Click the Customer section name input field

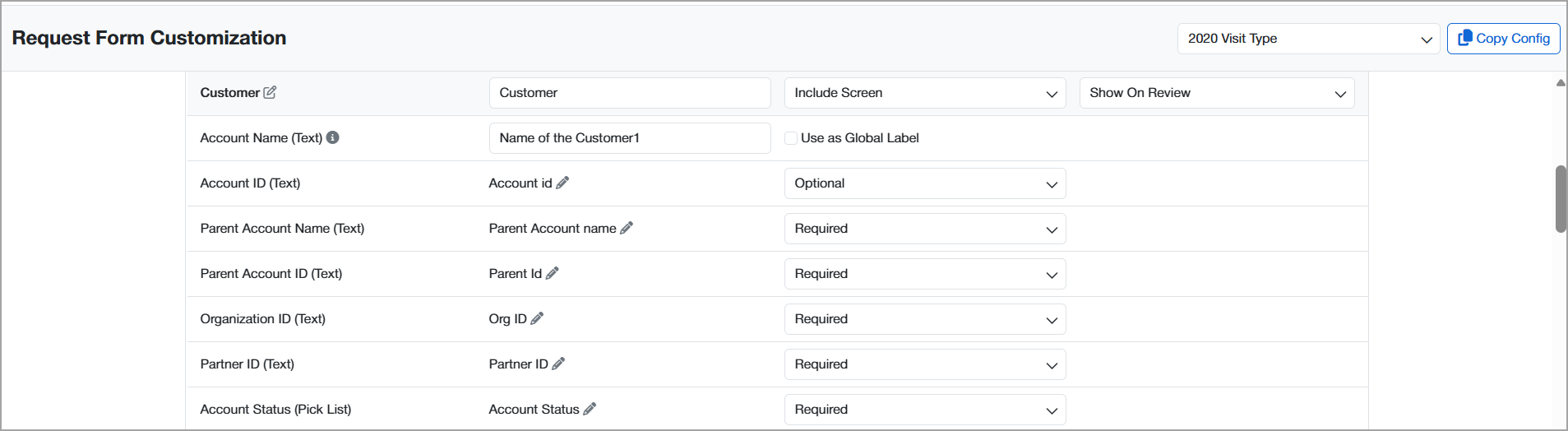point(629,93)
